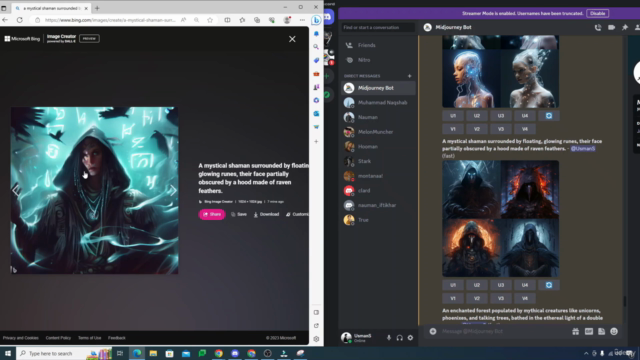640x360 pixels.
Task: Save the shaman image to collection
Action: pos(239,214)
